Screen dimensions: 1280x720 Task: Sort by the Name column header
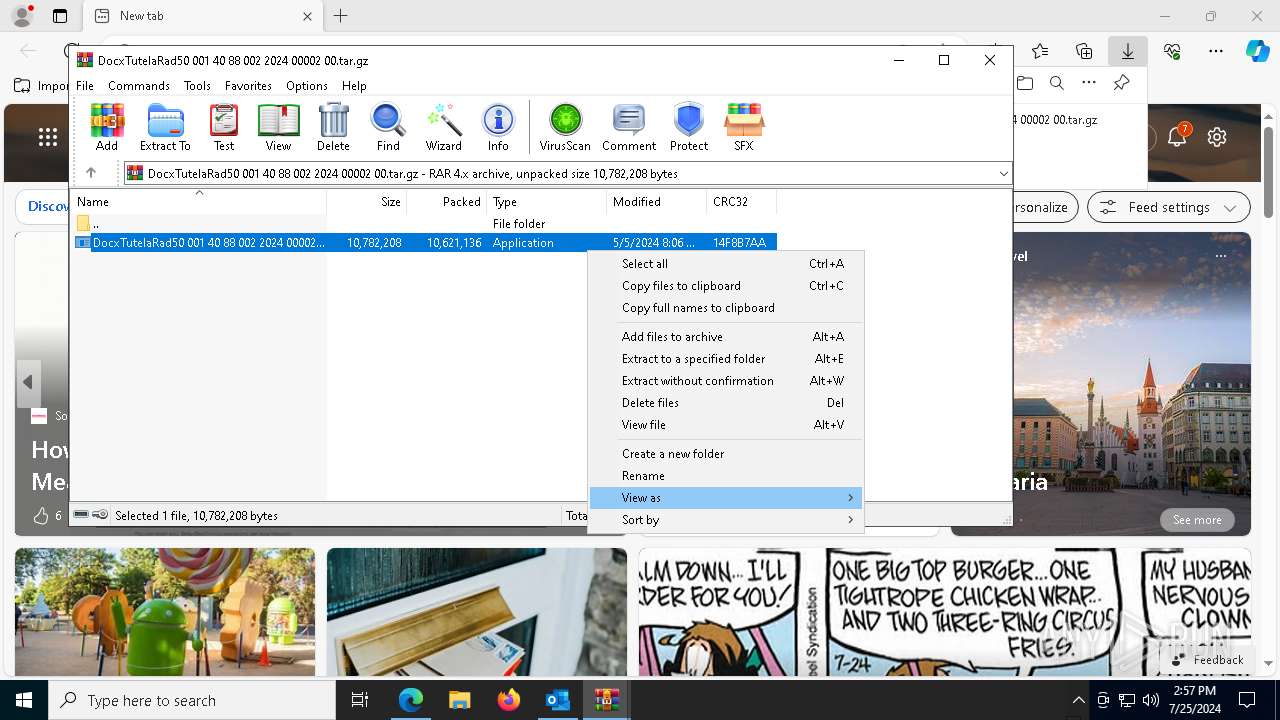click(x=199, y=202)
